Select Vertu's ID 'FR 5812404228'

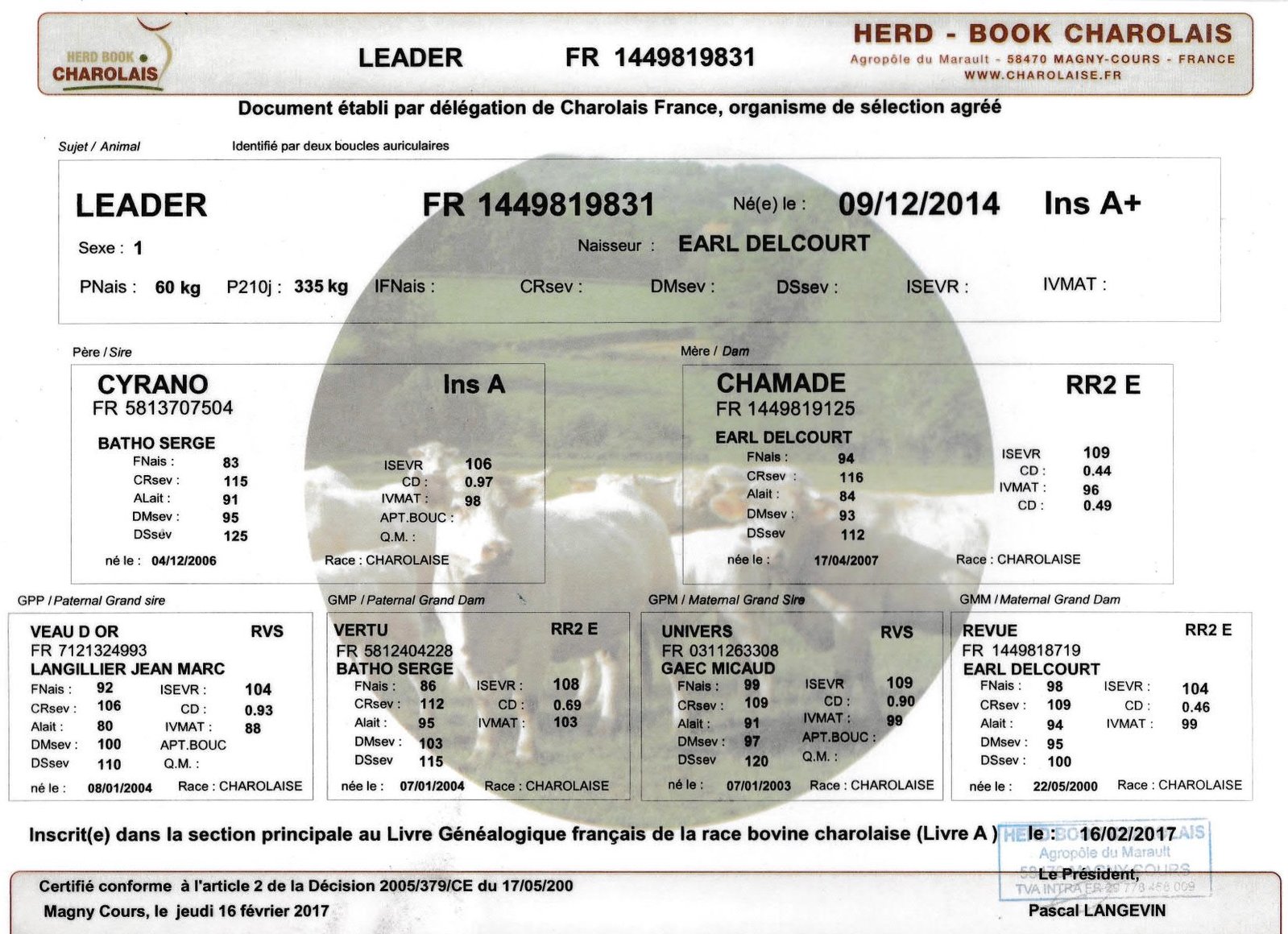tap(395, 651)
